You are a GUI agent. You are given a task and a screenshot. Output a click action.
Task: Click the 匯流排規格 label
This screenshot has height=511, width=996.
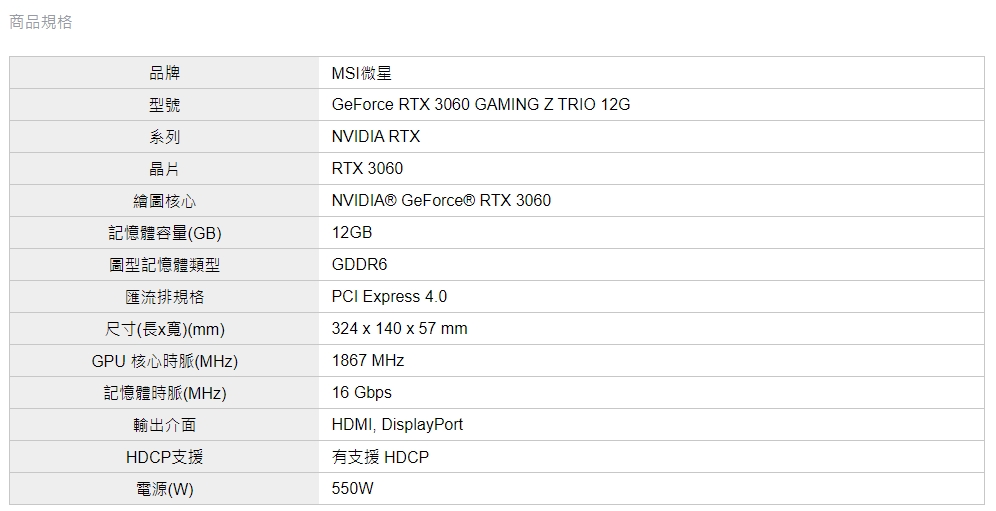click(165, 297)
